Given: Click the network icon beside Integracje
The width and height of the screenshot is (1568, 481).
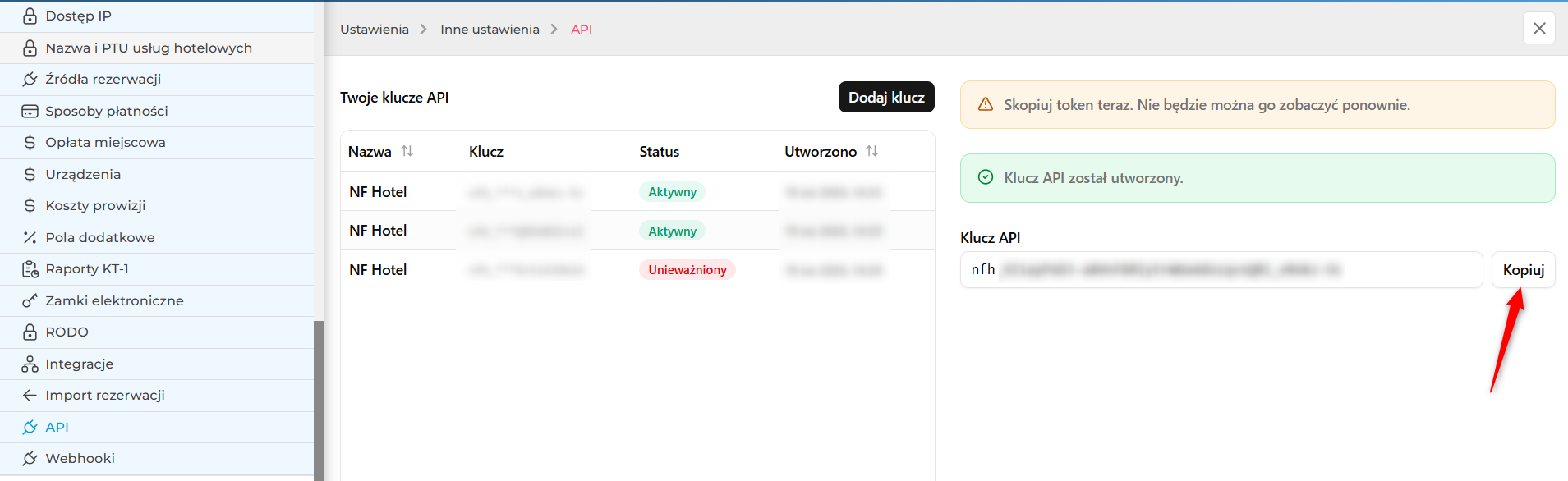Looking at the screenshot, I should click(30, 364).
